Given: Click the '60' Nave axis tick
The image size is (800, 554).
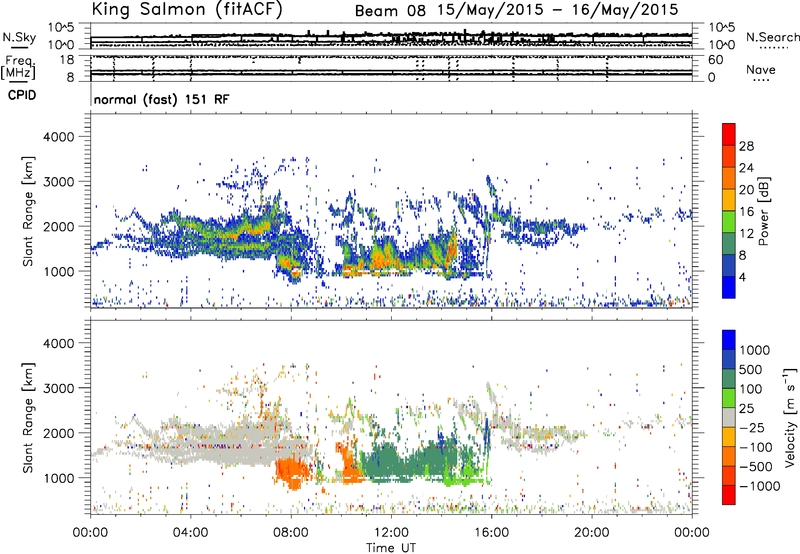Looking at the screenshot, I should pos(715,60).
